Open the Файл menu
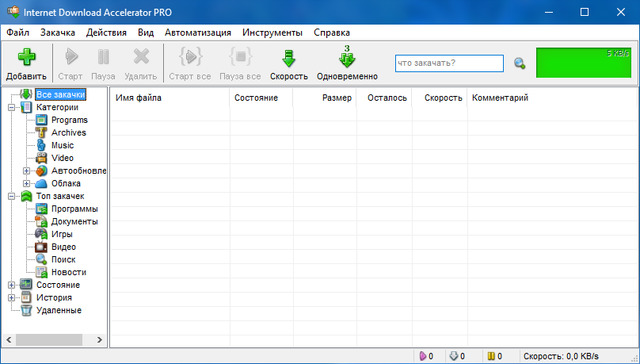640x364 pixels. 18,33
